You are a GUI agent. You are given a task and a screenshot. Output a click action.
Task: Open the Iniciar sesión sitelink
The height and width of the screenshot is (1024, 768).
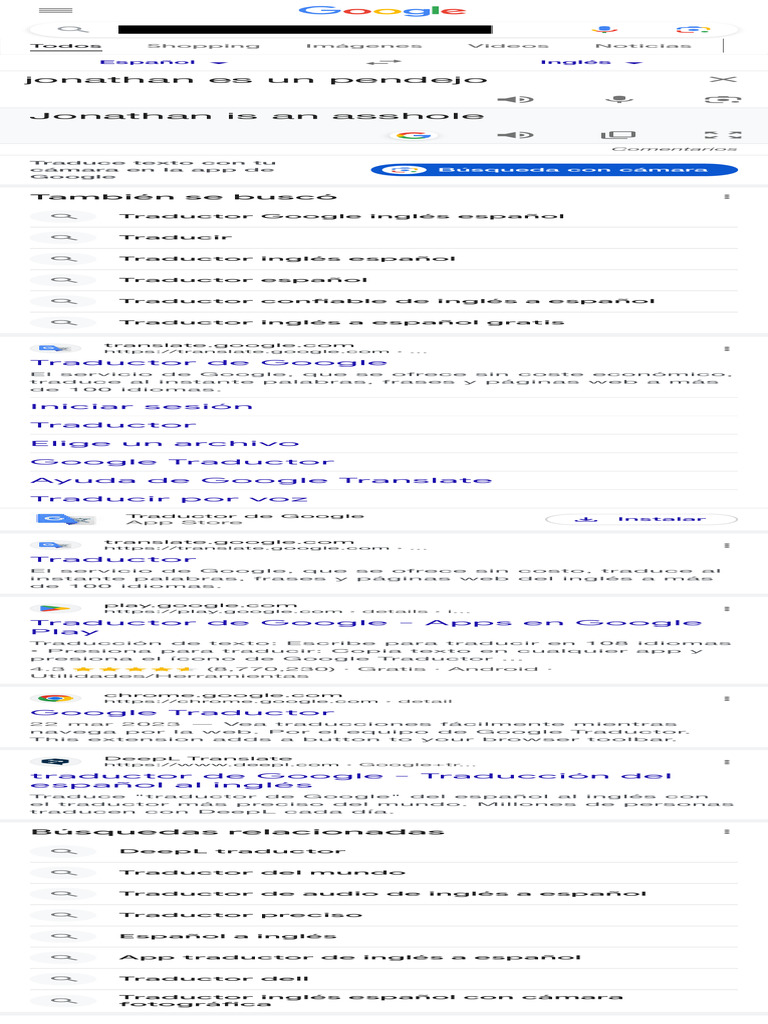click(x=142, y=406)
